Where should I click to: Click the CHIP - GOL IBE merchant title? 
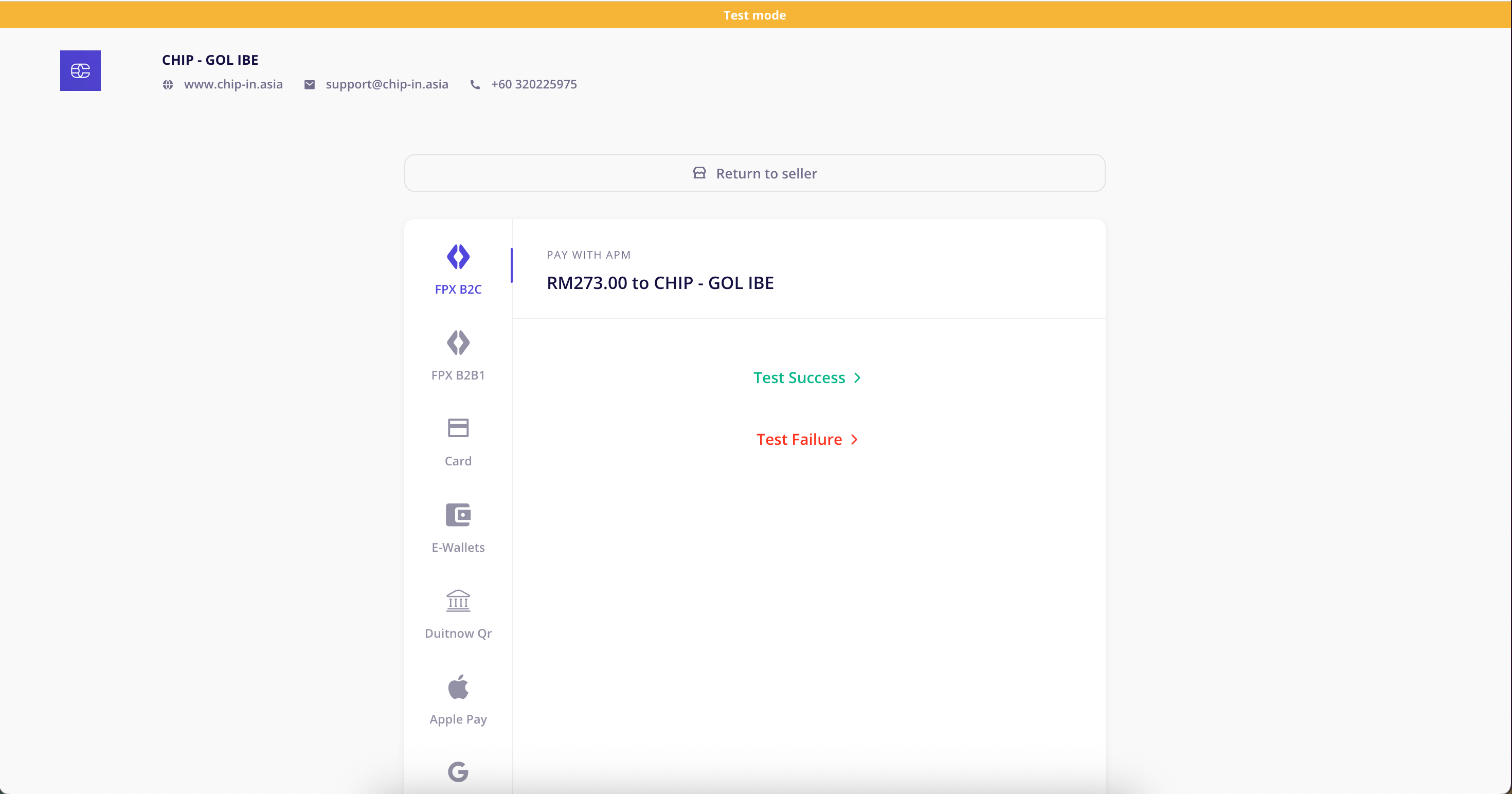210,60
